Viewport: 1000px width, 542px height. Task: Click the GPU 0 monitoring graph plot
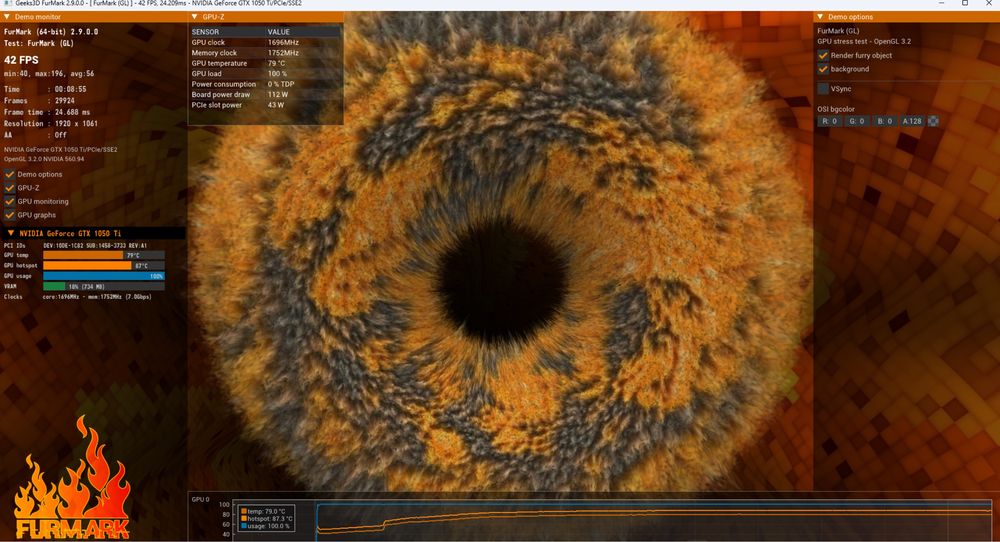612,520
